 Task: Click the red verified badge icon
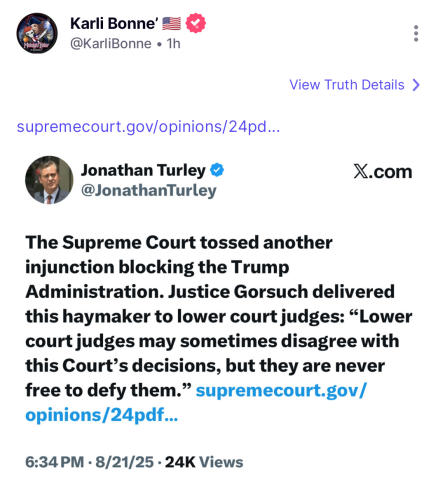[196, 23]
